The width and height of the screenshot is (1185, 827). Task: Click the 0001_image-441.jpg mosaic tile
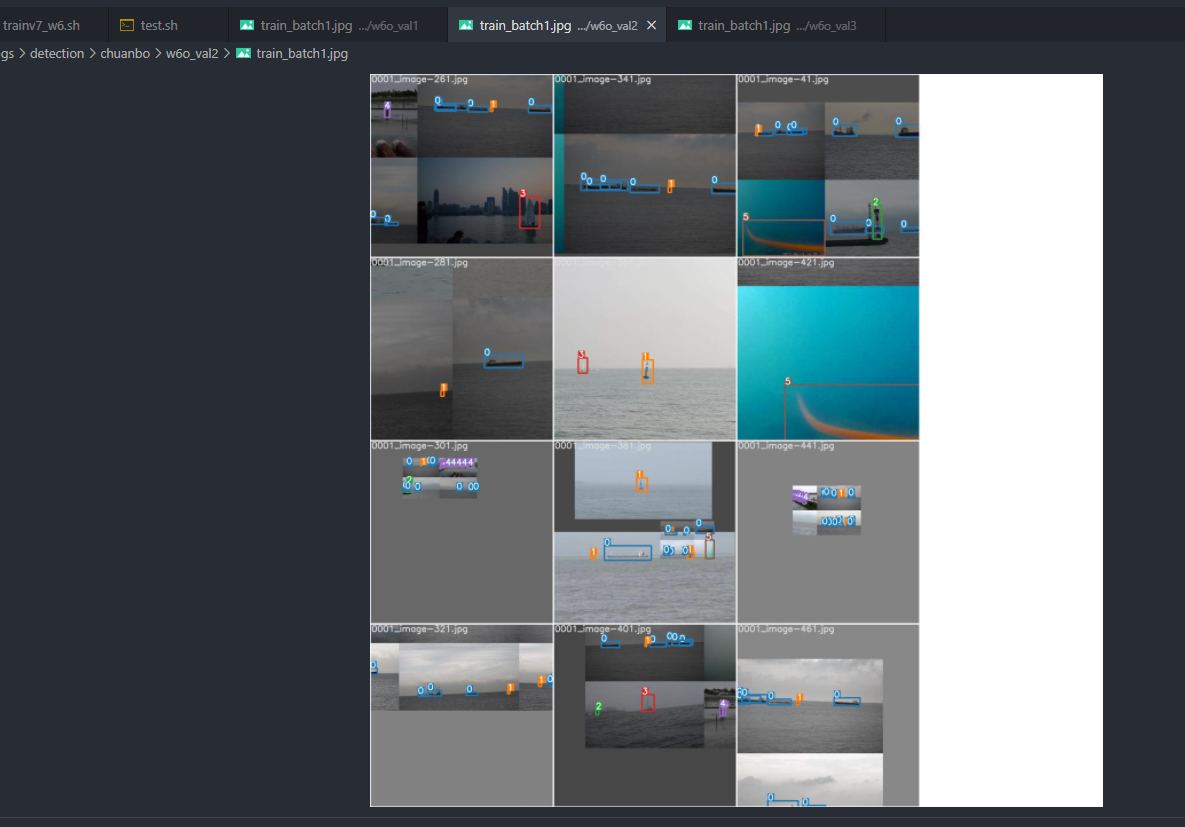coord(828,532)
